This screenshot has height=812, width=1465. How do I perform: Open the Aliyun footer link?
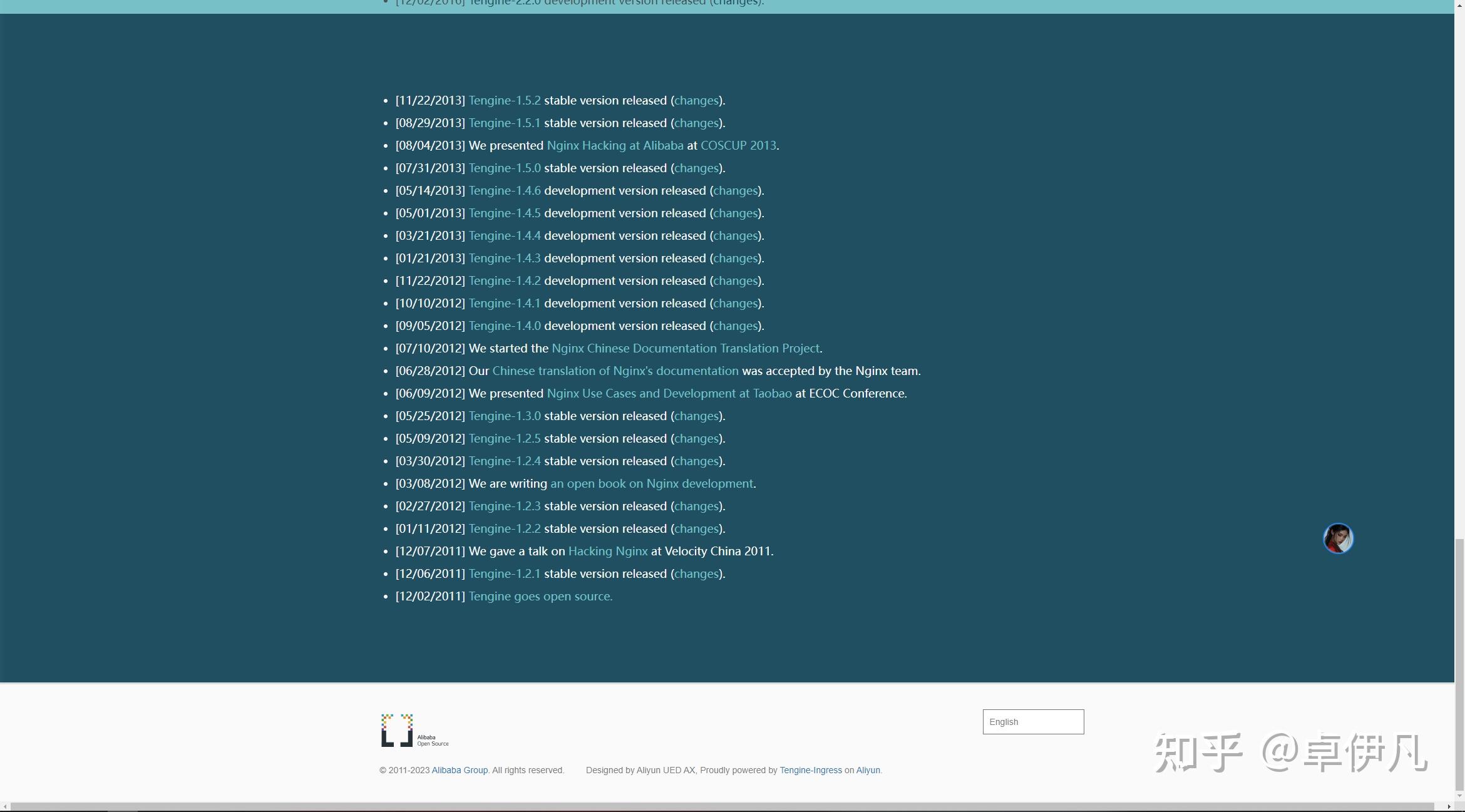pyautogui.click(x=868, y=770)
